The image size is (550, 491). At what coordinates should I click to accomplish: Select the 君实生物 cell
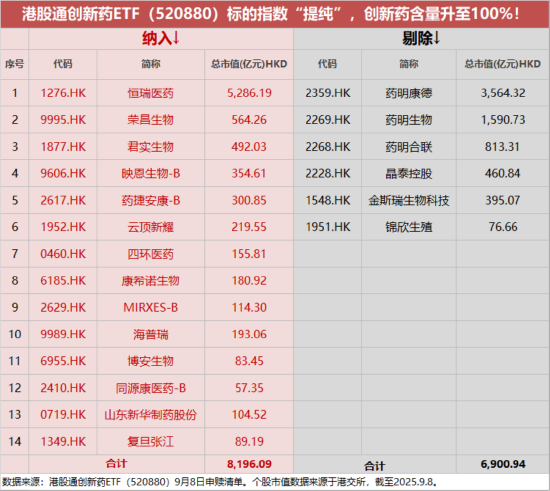point(150,147)
